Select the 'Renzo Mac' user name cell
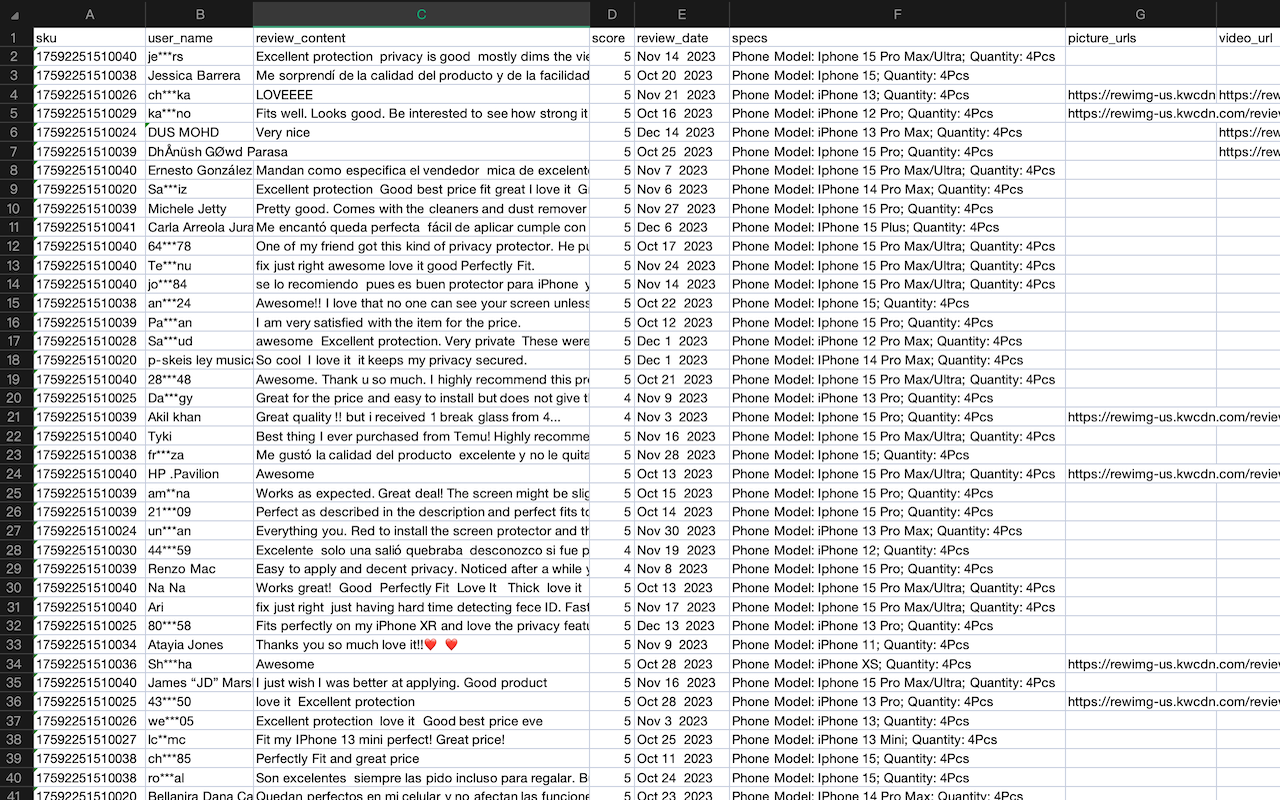The image size is (1280, 800). [199, 569]
